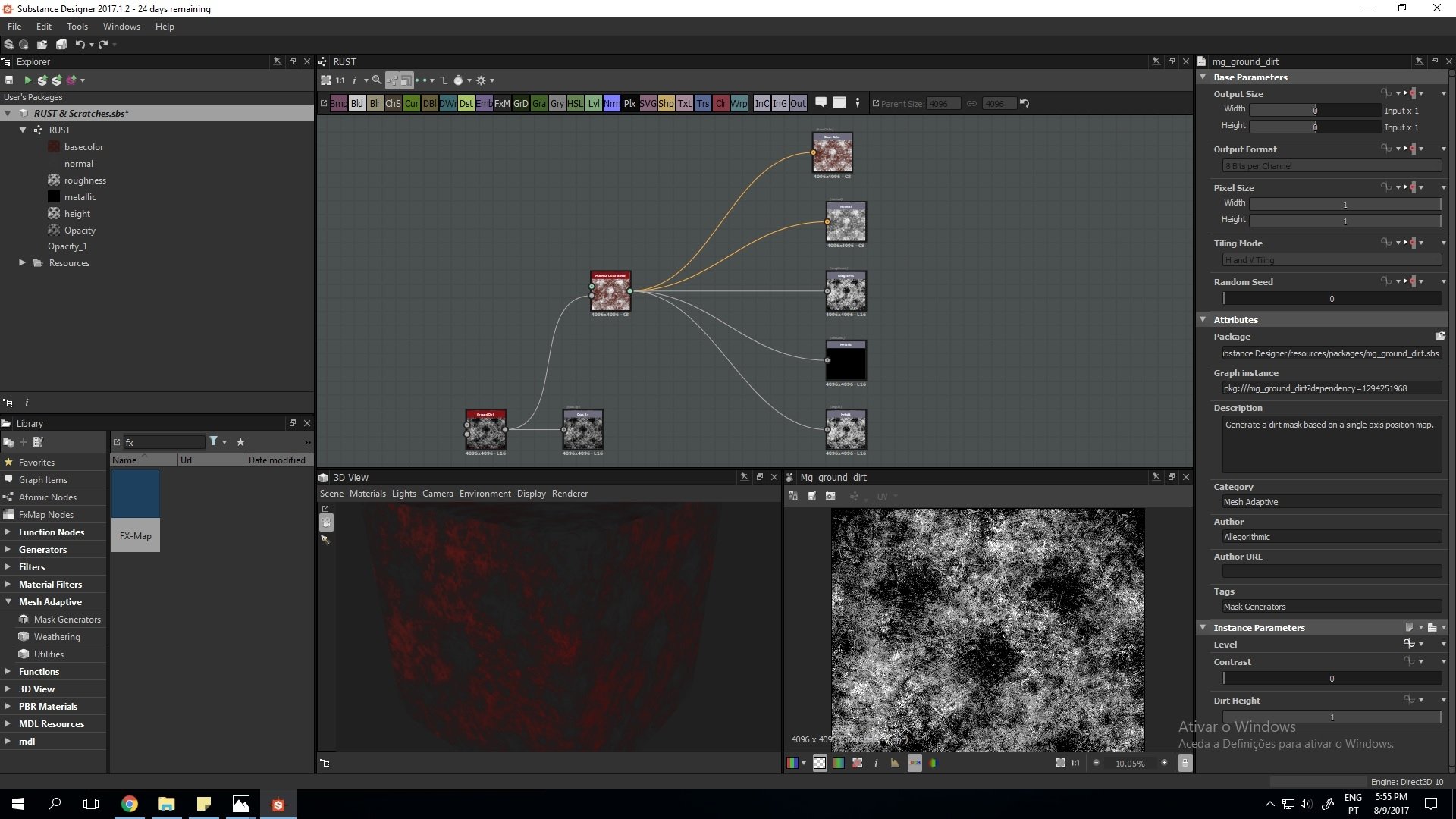Viewport: 1456px width, 819px height.
Task: Collapse the Base Parameters section
Action: 1203,77
